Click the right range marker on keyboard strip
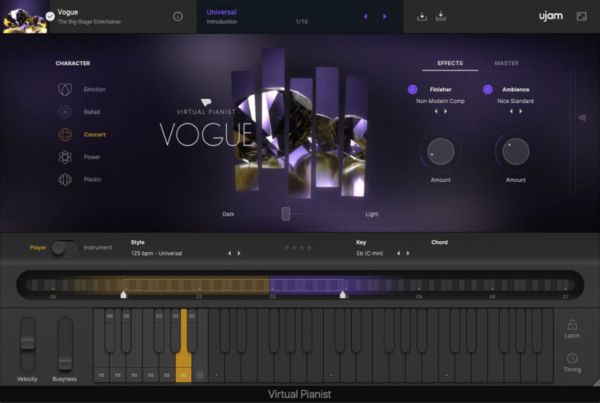This screenshot has width=600, height=403. pos(343,294)
